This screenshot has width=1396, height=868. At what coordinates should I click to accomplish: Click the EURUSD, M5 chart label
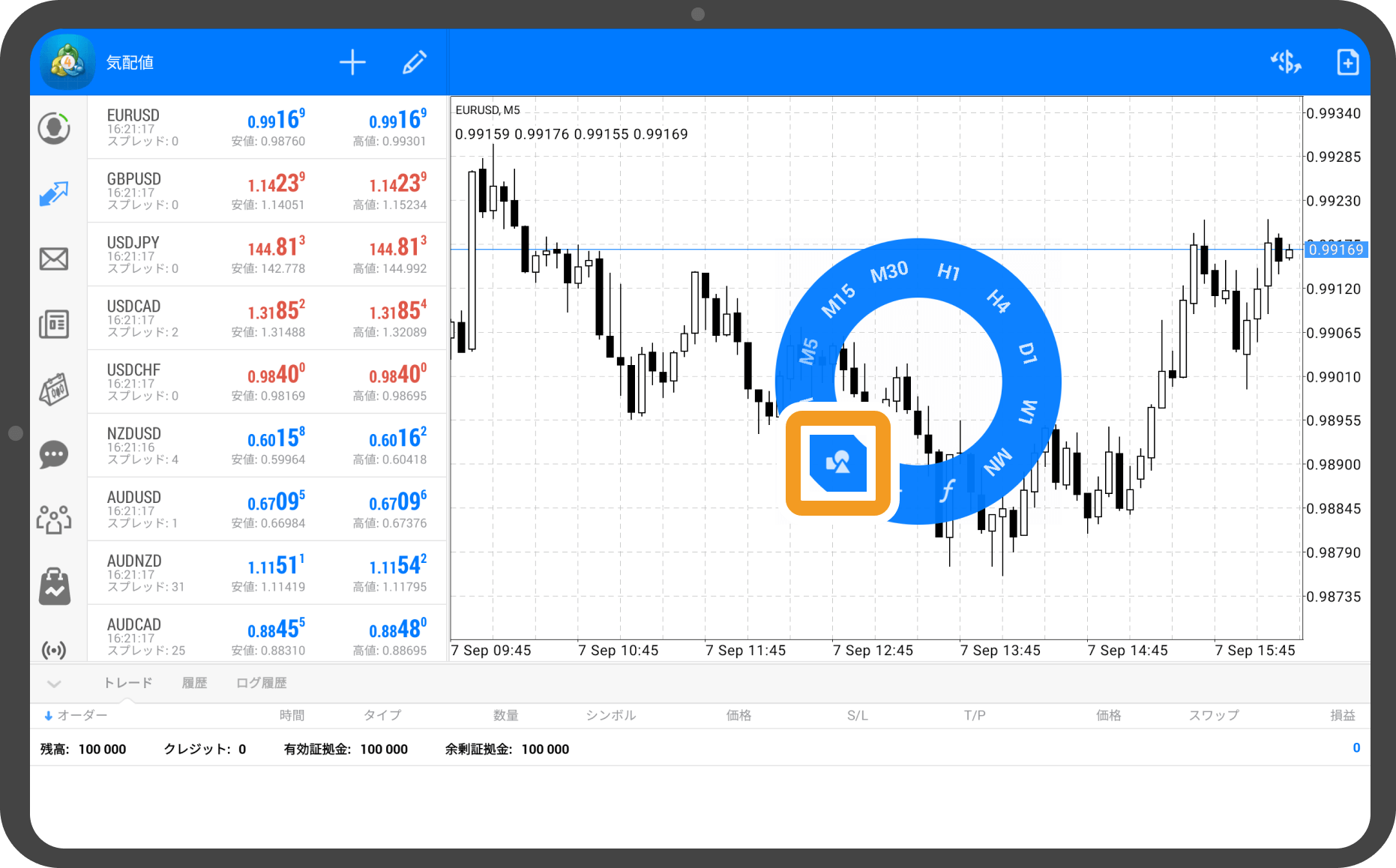pos(487,110)
